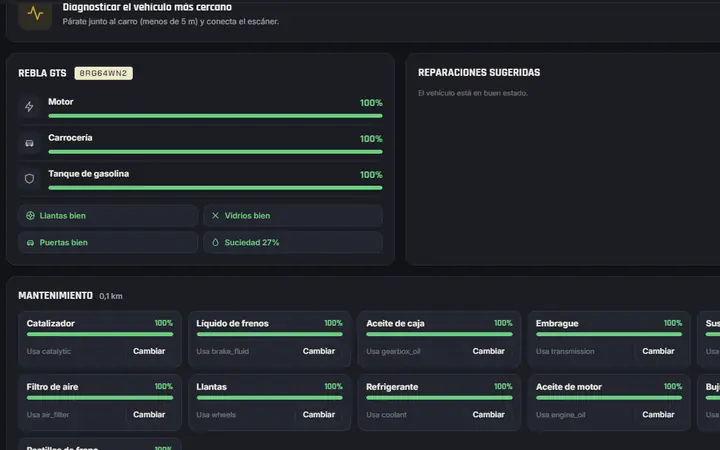The width and height of the screenshot is (720, 450).
Task: Click the Tanque de gasolina health bar
Action: coord(215,187)
